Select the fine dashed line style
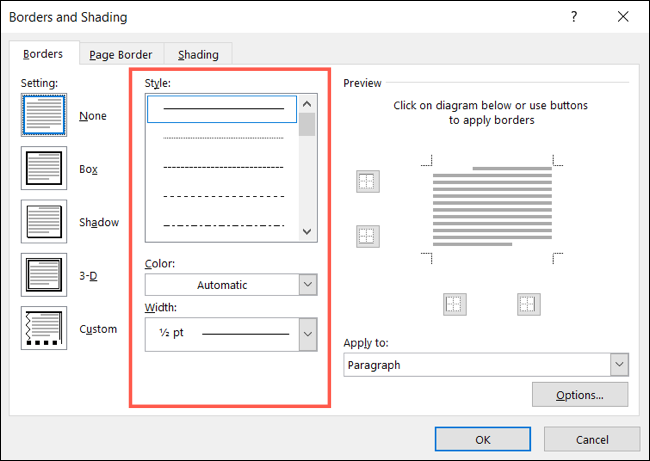This screenshot has width=650, height=461. [223, 167]
